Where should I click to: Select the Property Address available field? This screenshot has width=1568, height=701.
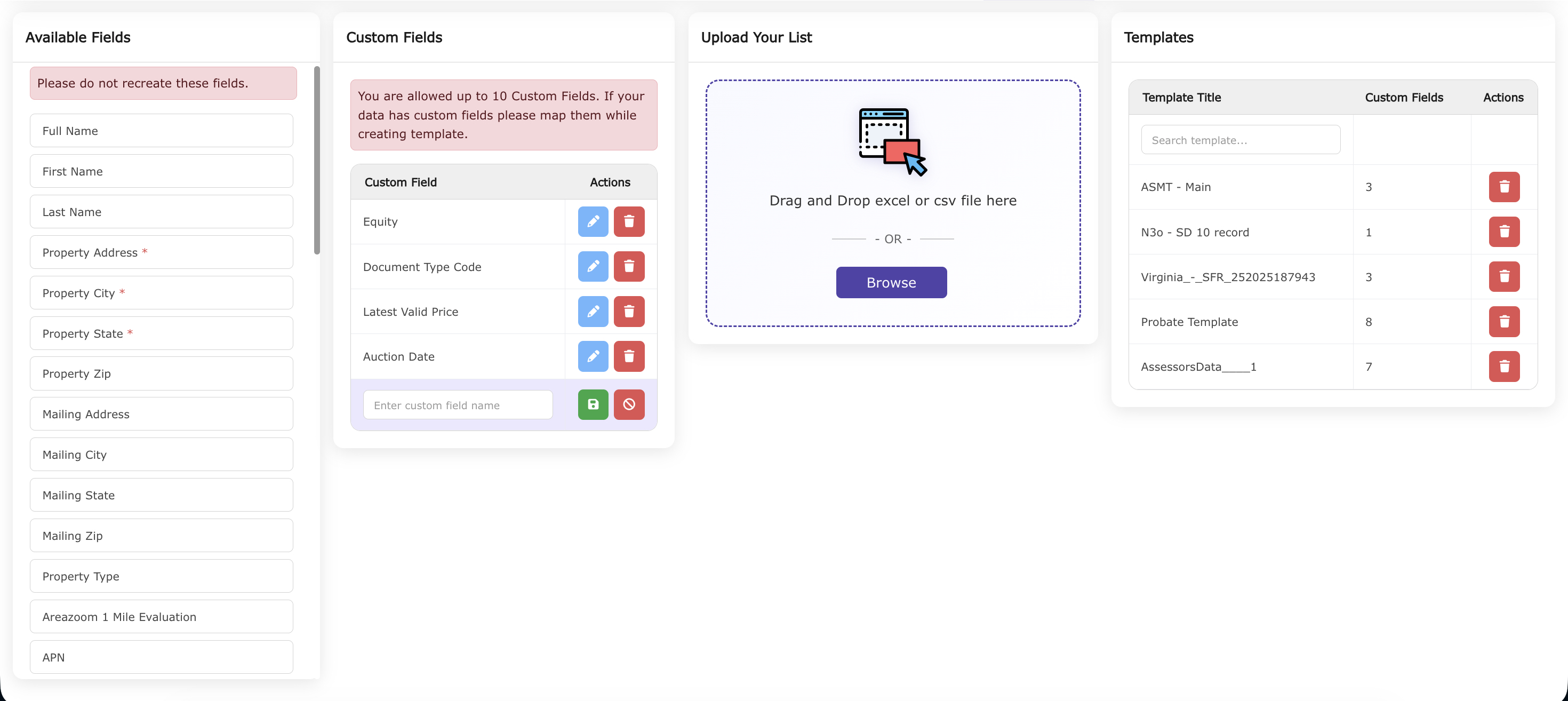(x=161, y=251)
